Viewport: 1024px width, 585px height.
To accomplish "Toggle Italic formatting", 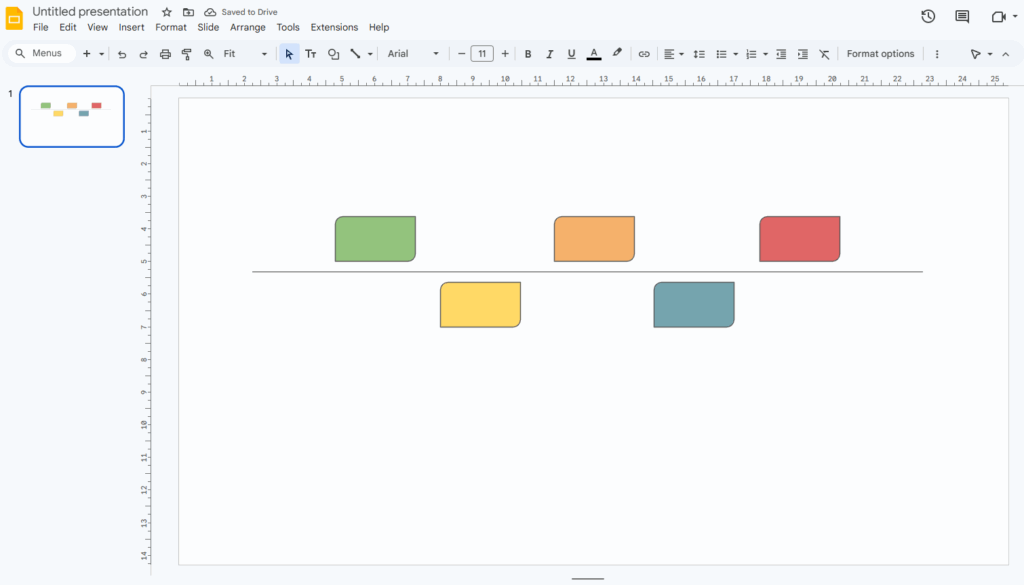I will click(549, 54).
